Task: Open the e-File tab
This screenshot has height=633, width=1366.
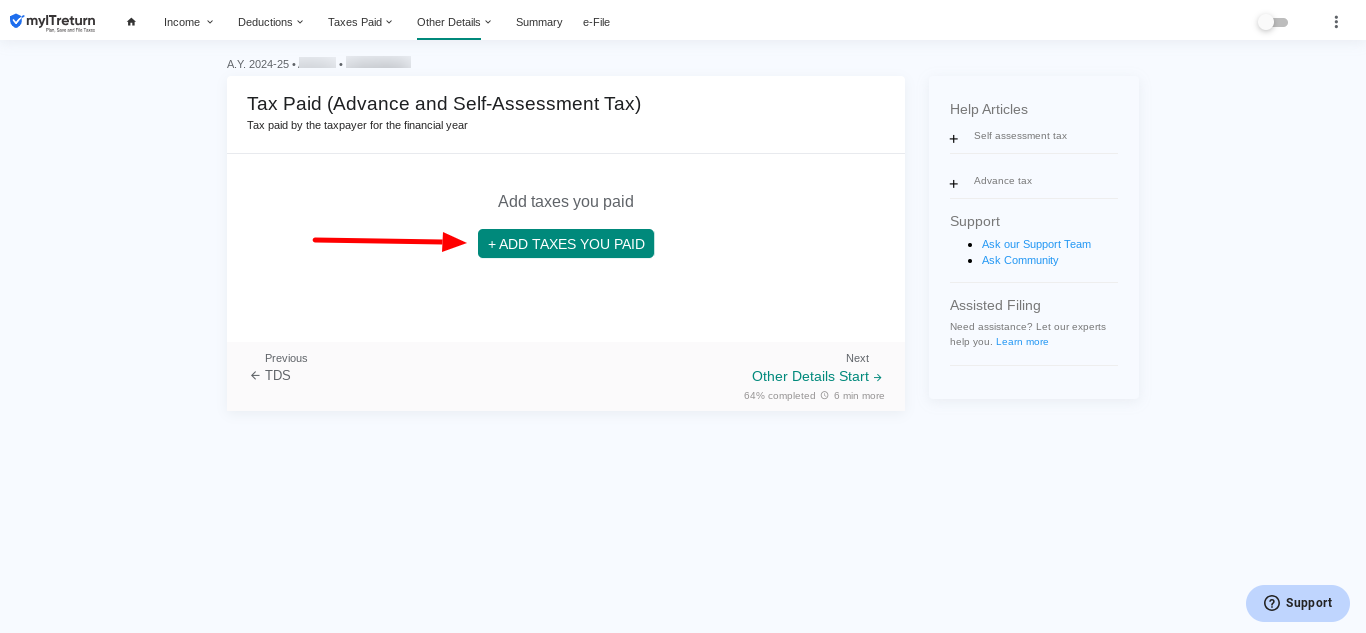Action: [596, 22]
